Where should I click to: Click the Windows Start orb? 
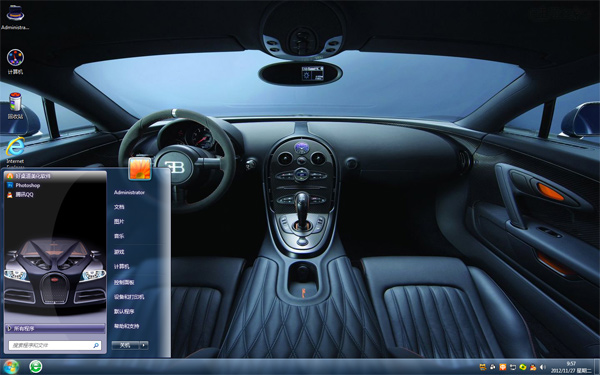11,367
